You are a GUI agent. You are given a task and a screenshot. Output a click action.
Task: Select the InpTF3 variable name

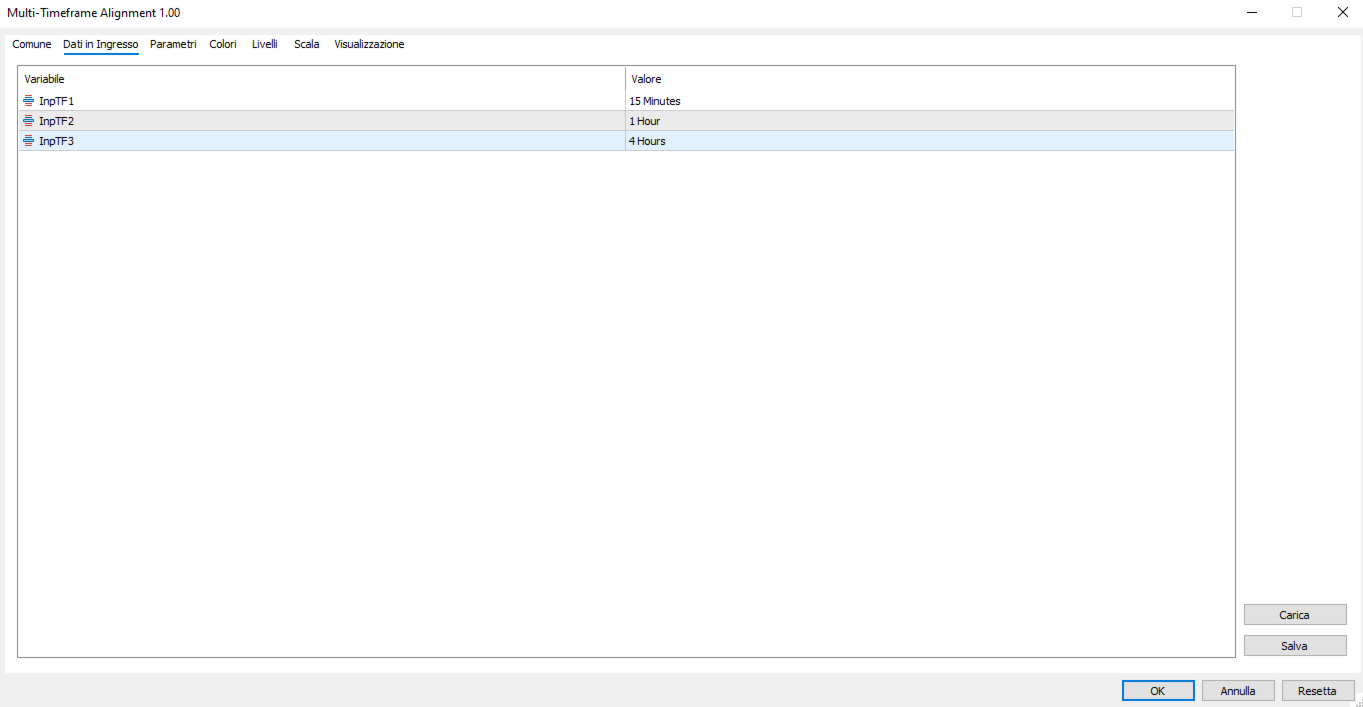(x=56, y=141)
